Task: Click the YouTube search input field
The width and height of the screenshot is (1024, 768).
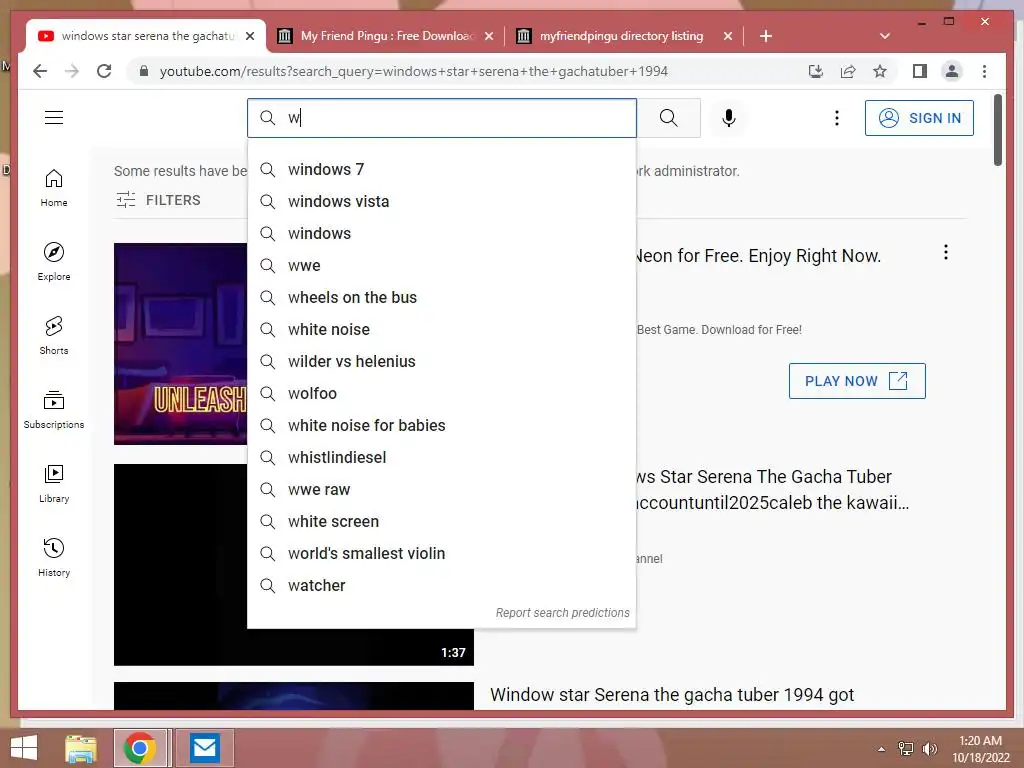Action: point(441,118)
